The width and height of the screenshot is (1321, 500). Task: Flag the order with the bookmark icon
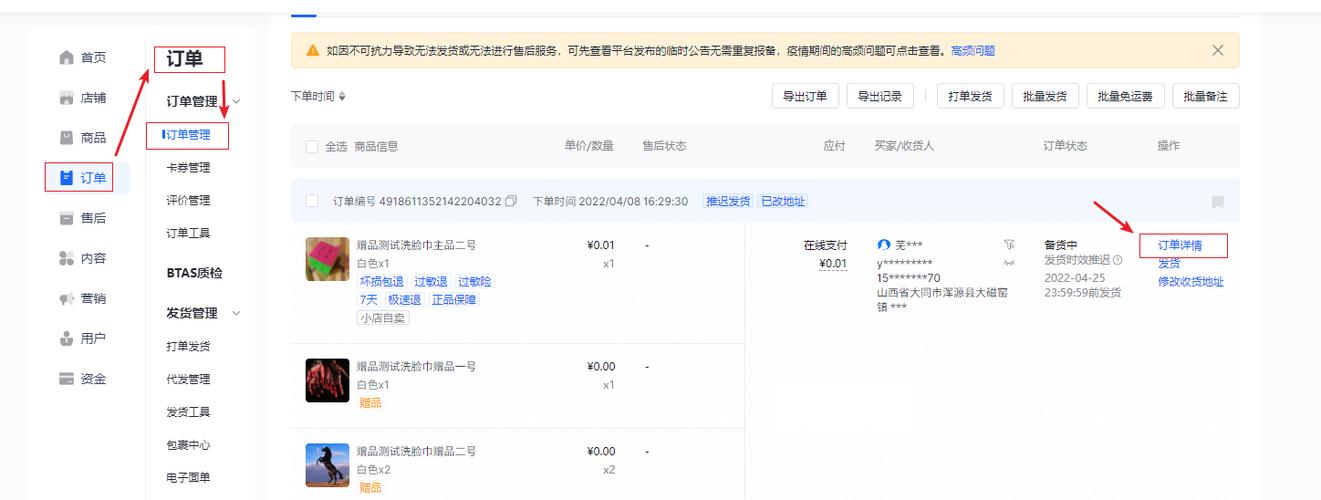[1217, 202]
